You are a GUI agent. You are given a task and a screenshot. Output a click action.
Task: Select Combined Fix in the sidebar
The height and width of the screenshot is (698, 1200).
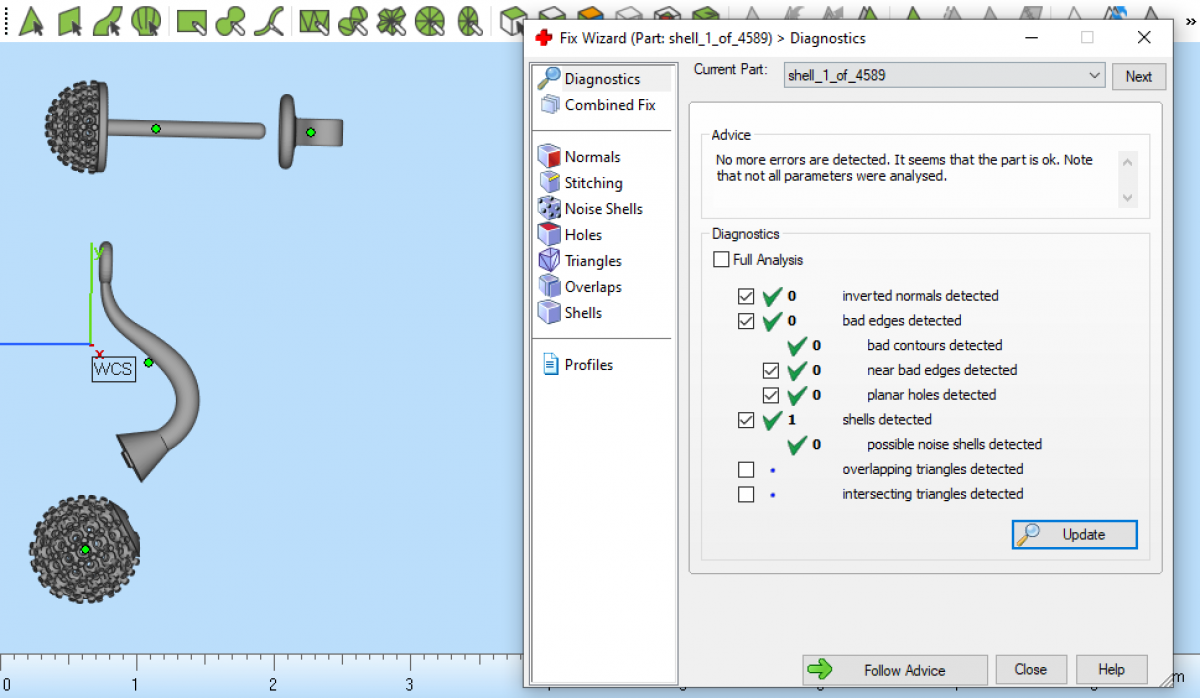point(609,105)
